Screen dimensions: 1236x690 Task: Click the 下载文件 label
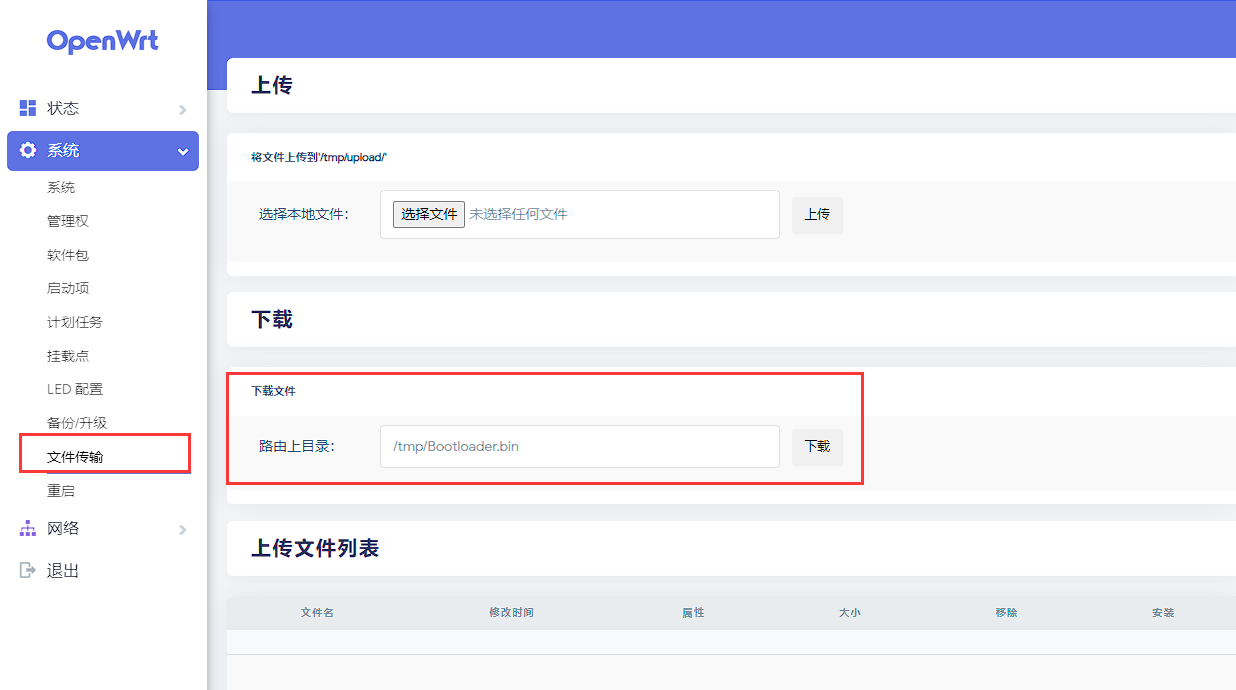pos(273,391)
